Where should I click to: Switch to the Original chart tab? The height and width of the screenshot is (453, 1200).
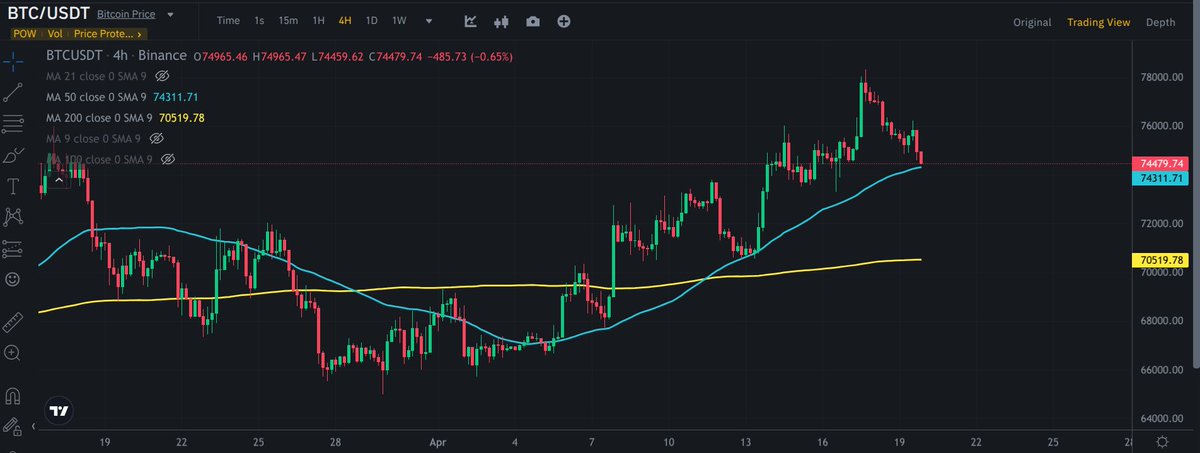tap(1032, 22)
